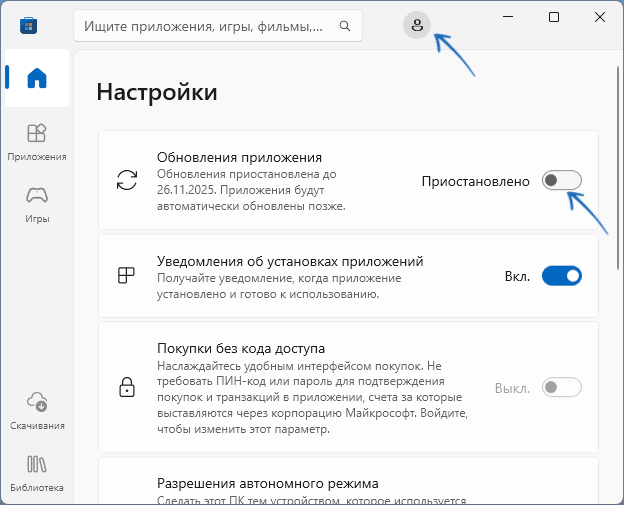The height and width of the screenshot is (505, 624).
Task: Toggle the Обновления приложения switch
Action: 562,180
